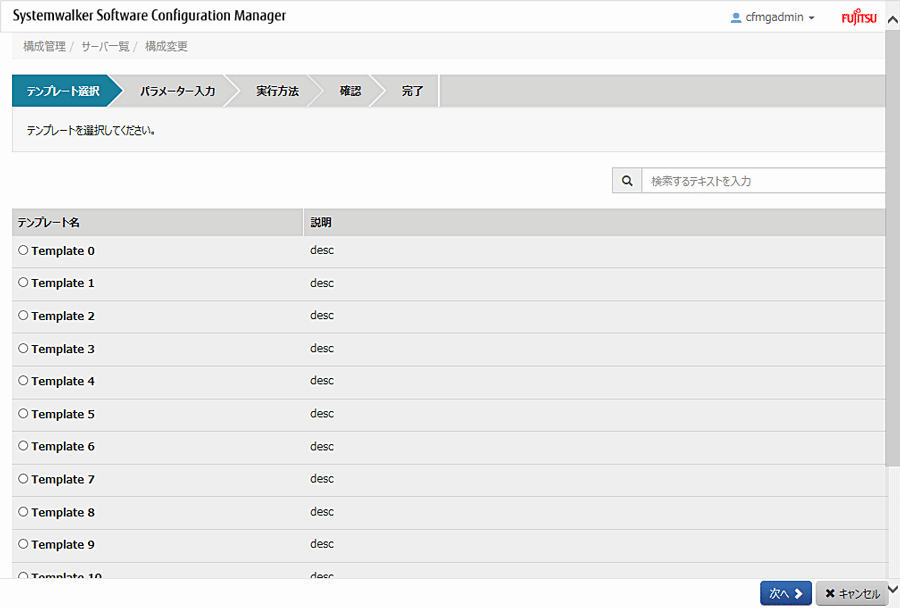900x608 pixels.
Task: Focus the 検索するテキストを入力 search field
Action: 763,181
